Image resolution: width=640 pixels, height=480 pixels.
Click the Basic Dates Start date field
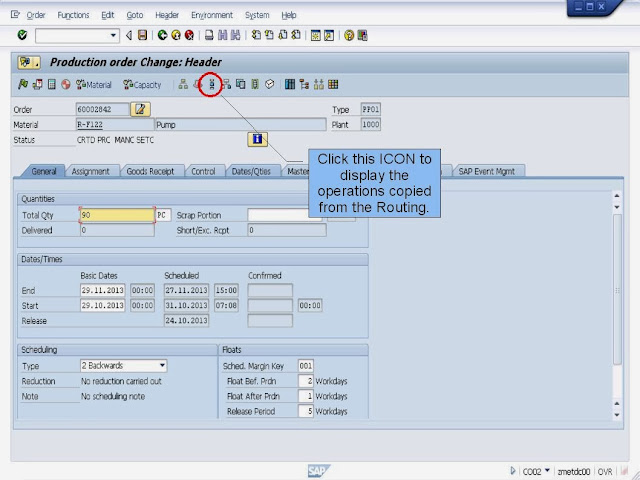(102, 305)
